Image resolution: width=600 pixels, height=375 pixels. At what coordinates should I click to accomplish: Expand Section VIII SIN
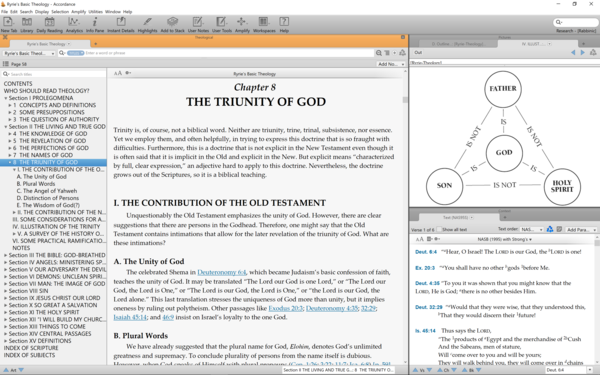point(6,291)
